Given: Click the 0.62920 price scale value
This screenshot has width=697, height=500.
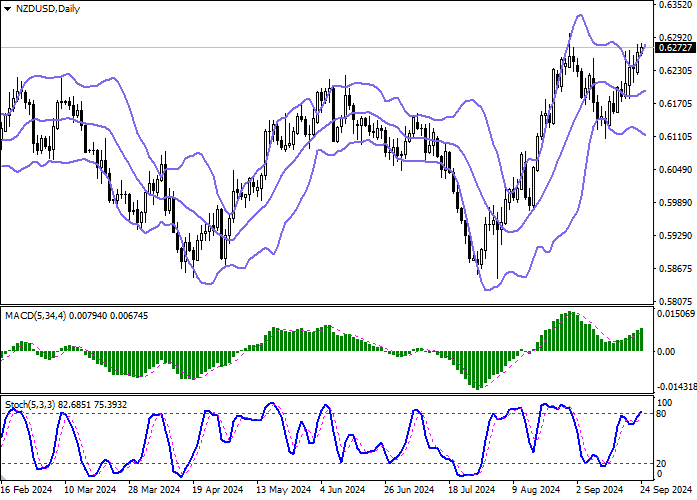Looking at the screenshot, I should pos(675,38).
